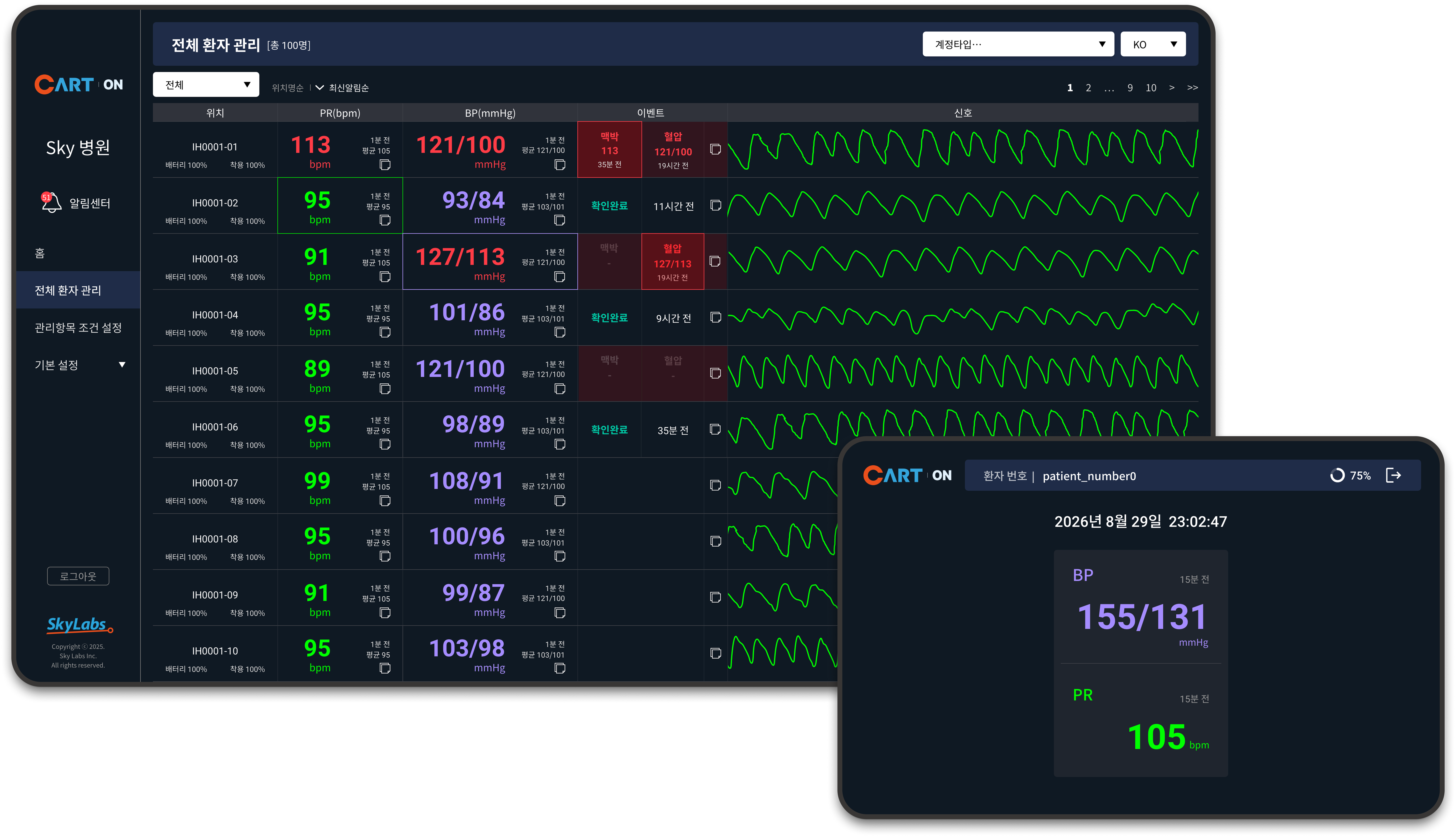The image size is (1456, 837).
Task: Go to page 2
Action: click(1088, 88)
